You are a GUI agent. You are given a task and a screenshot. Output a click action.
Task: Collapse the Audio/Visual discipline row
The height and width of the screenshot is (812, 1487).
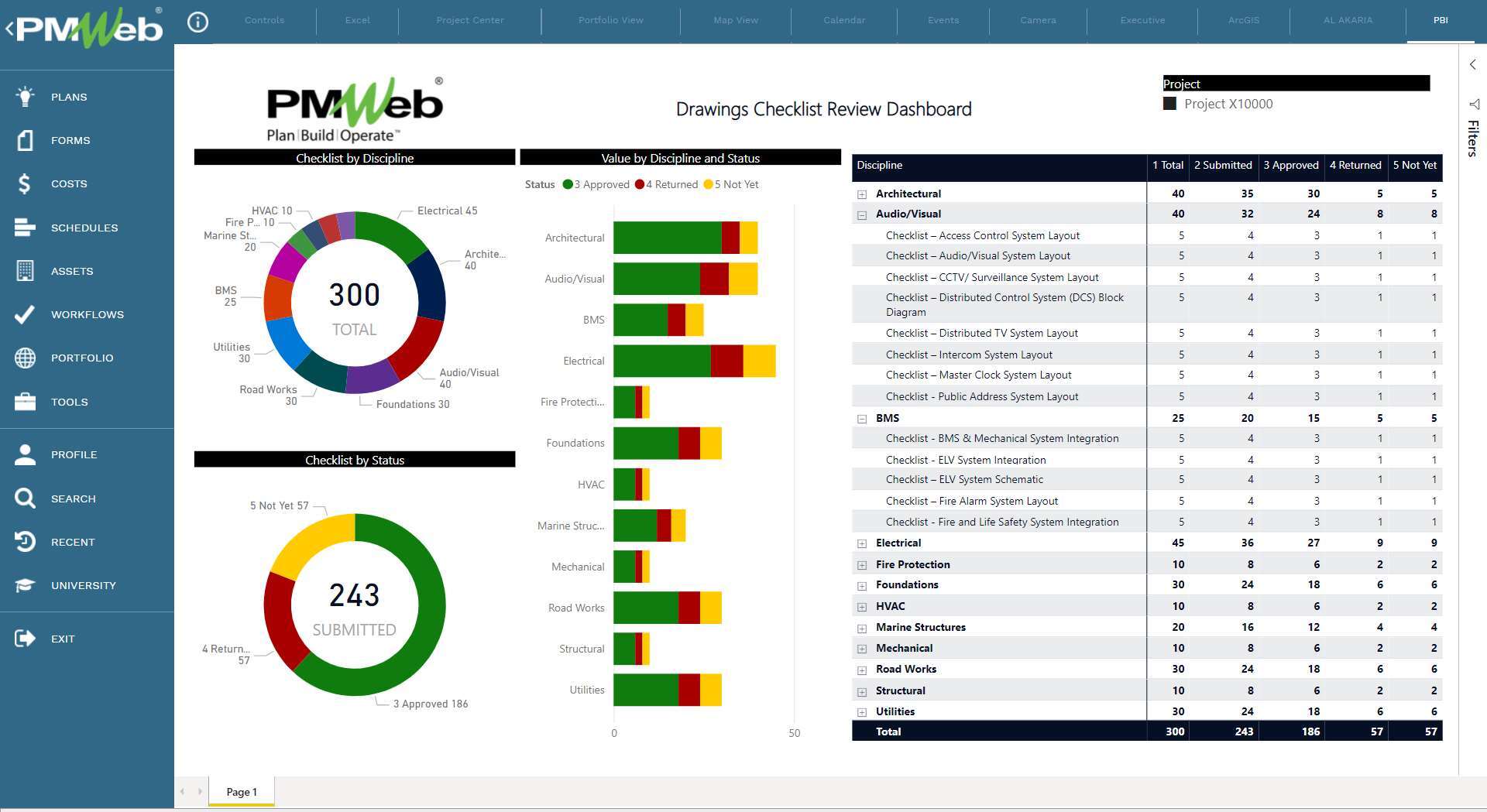[x=862, y=215]
